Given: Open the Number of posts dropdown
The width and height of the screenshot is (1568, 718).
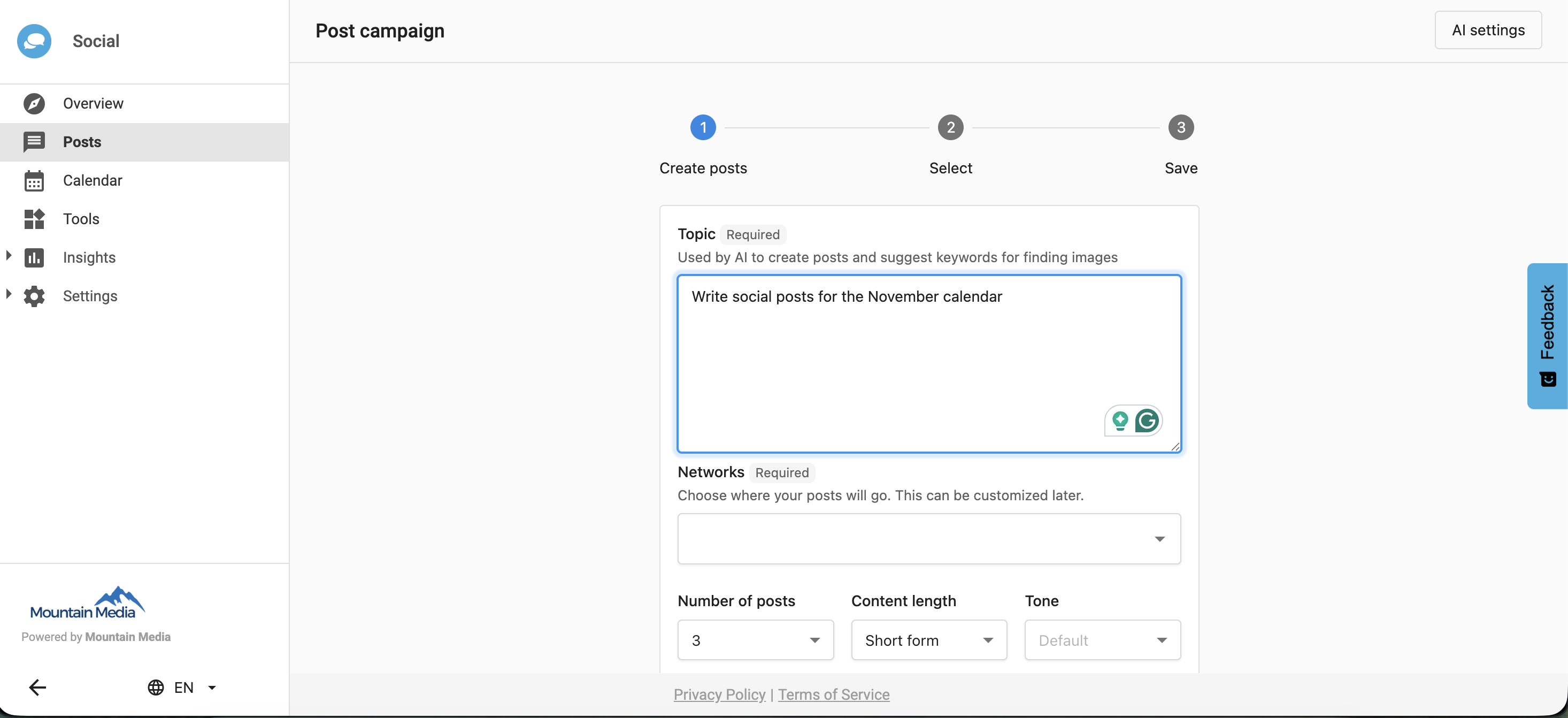Looking at the screenshot, I should 755,640.
